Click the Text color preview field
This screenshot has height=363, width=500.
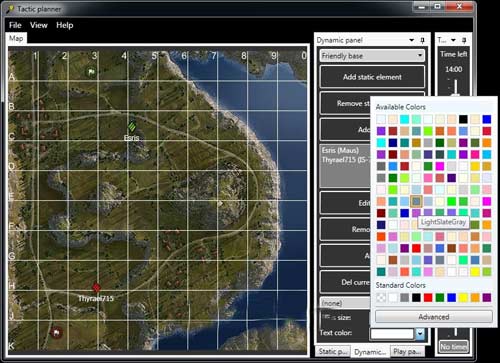[x=392, y=333]
